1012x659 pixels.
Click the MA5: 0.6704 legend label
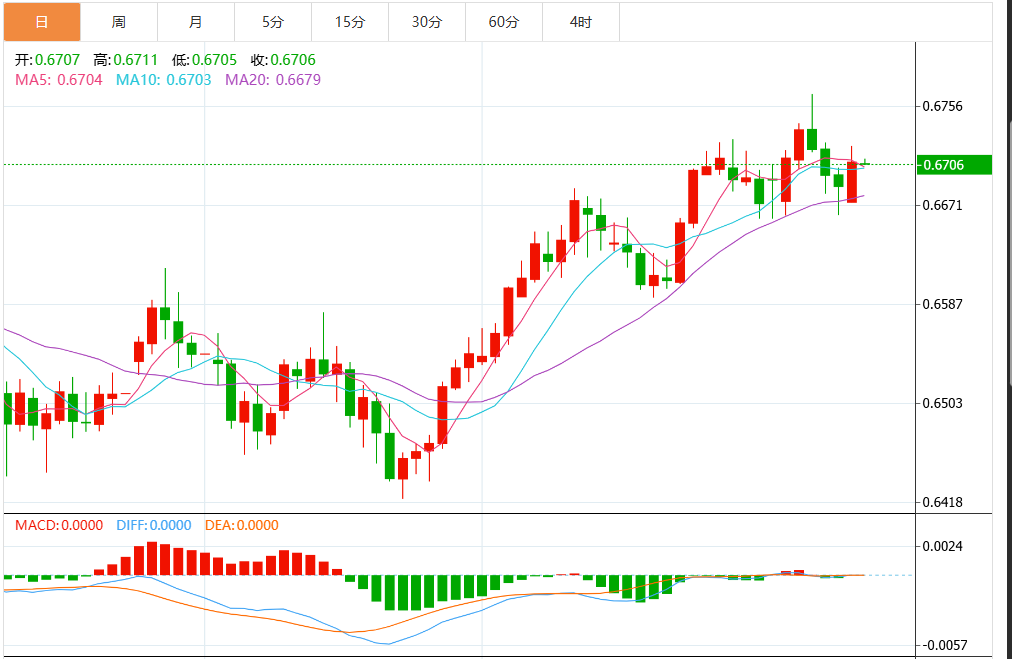click(59, 79)
